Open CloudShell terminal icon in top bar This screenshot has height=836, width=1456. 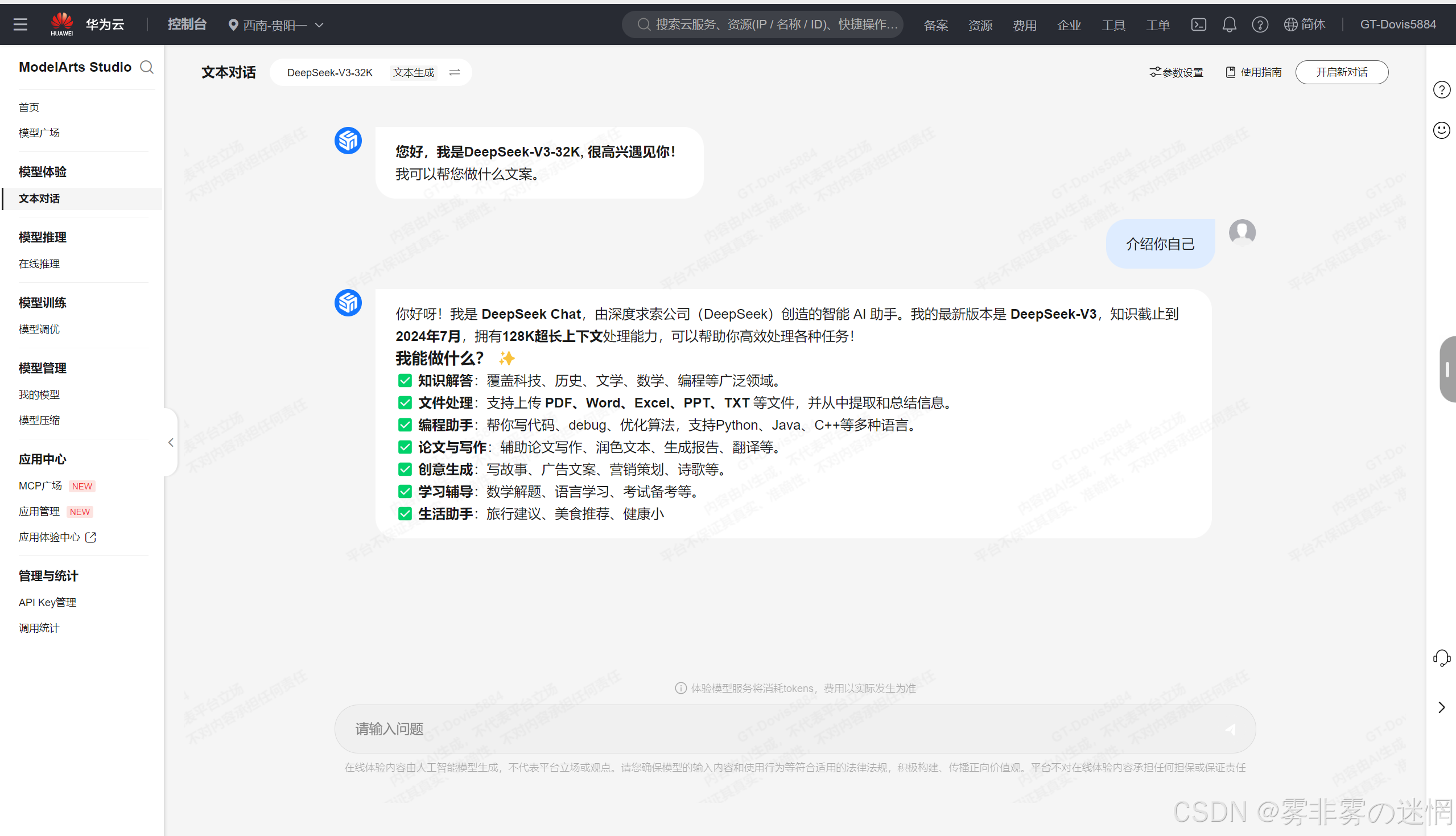1198,24
